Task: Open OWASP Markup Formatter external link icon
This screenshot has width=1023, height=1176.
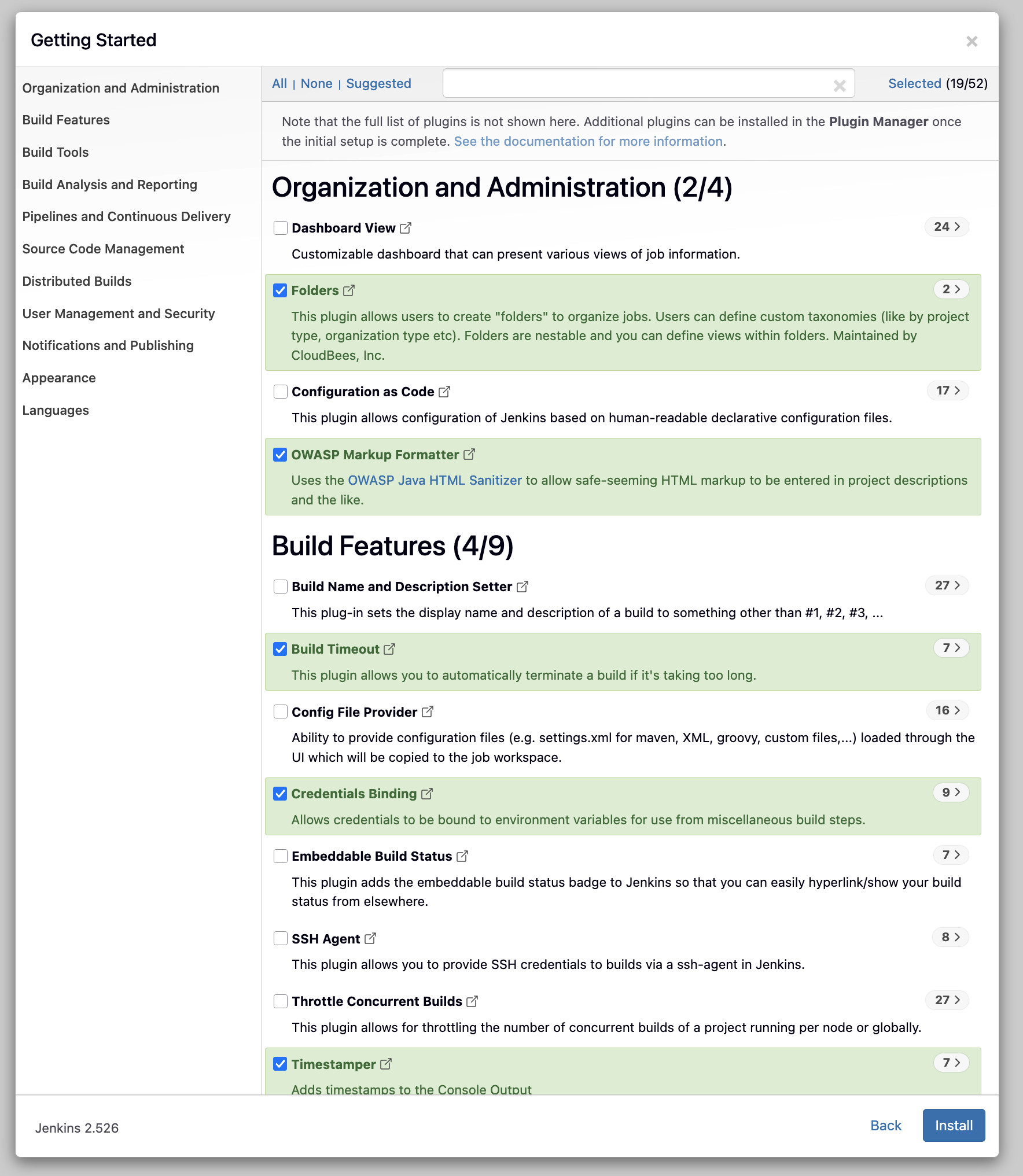Action: (x=469, y=455)
